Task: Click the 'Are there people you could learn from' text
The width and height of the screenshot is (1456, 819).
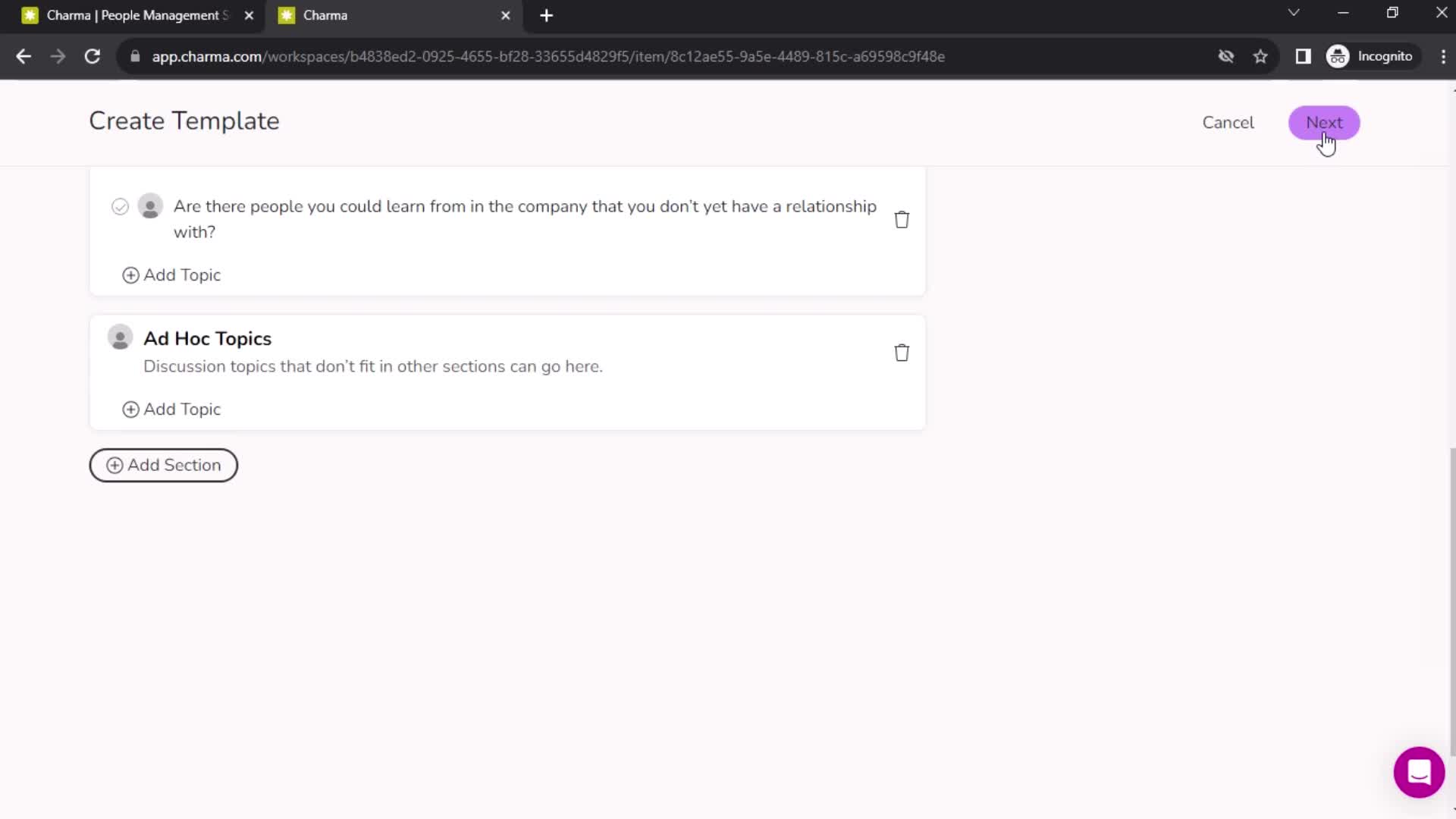Action: coord(525,219)
